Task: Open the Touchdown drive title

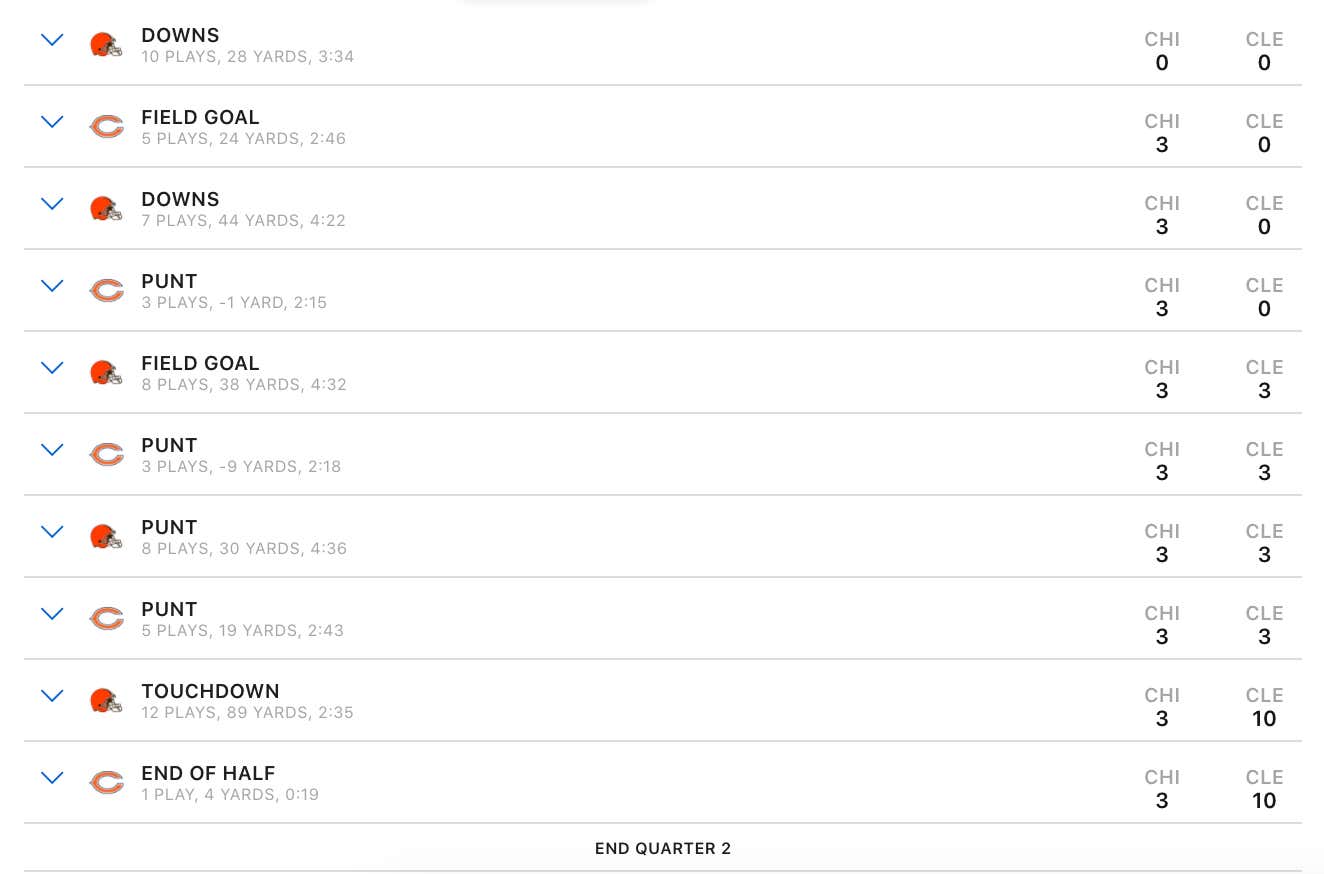Action: coord(210,691)
